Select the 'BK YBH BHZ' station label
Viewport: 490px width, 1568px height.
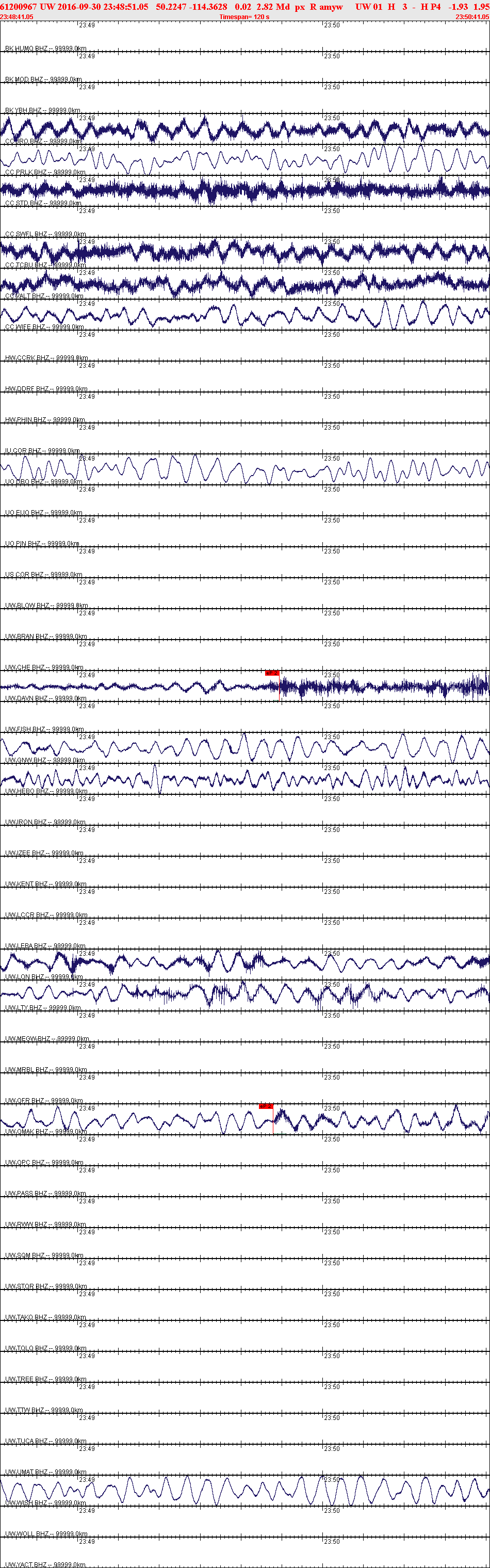[x=43, y=110]
